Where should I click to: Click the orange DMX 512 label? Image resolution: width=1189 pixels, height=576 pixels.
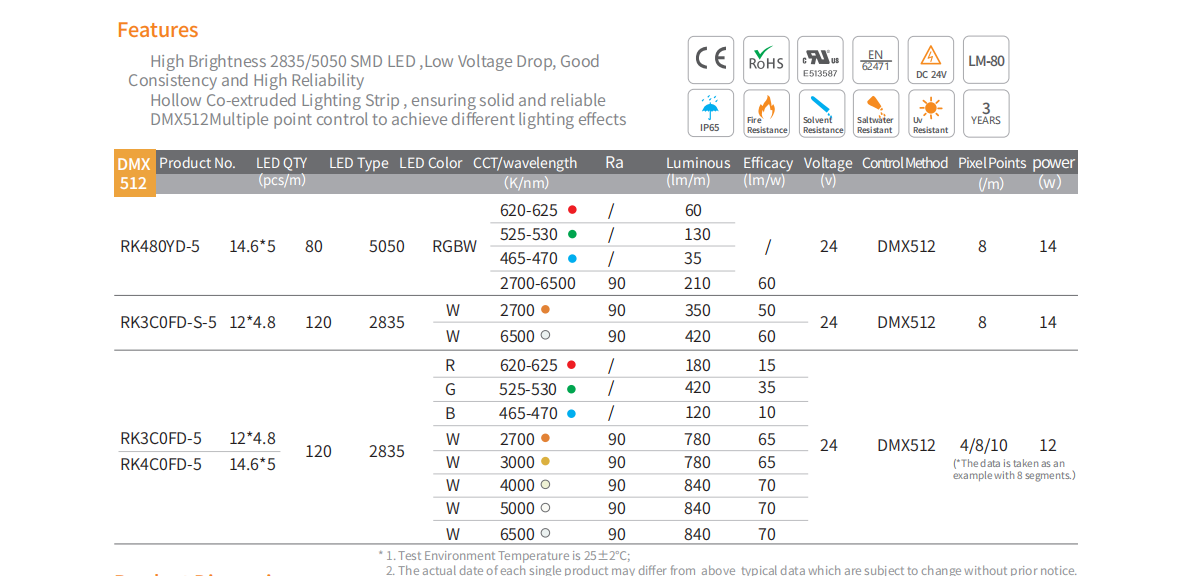click(134, 173)
